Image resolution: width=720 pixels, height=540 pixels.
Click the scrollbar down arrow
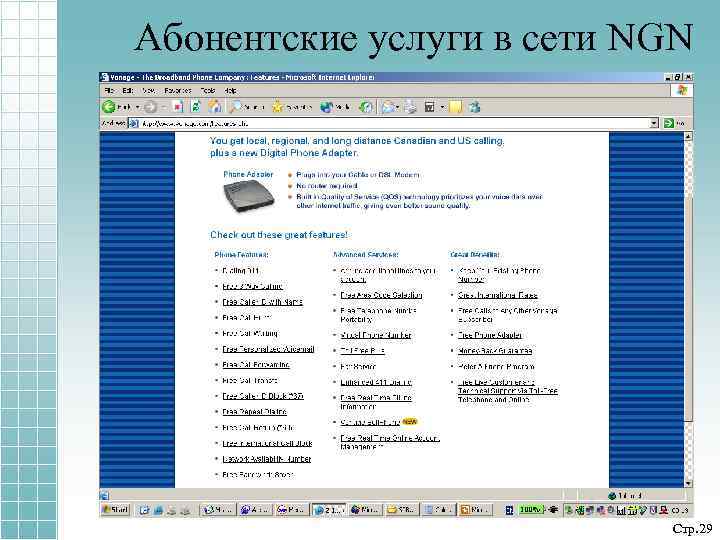tap(688, 483)
